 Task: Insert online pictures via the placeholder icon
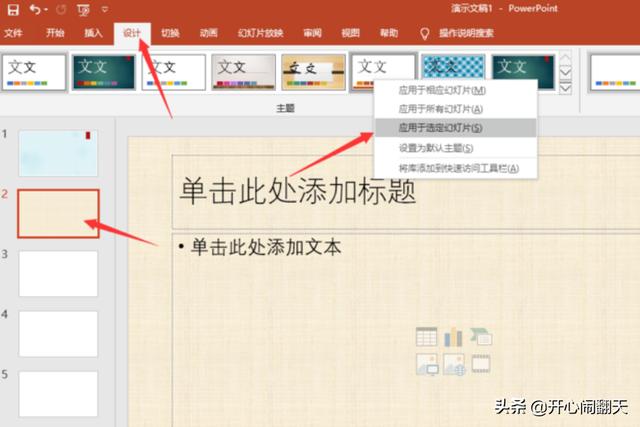tap(454, 365)
